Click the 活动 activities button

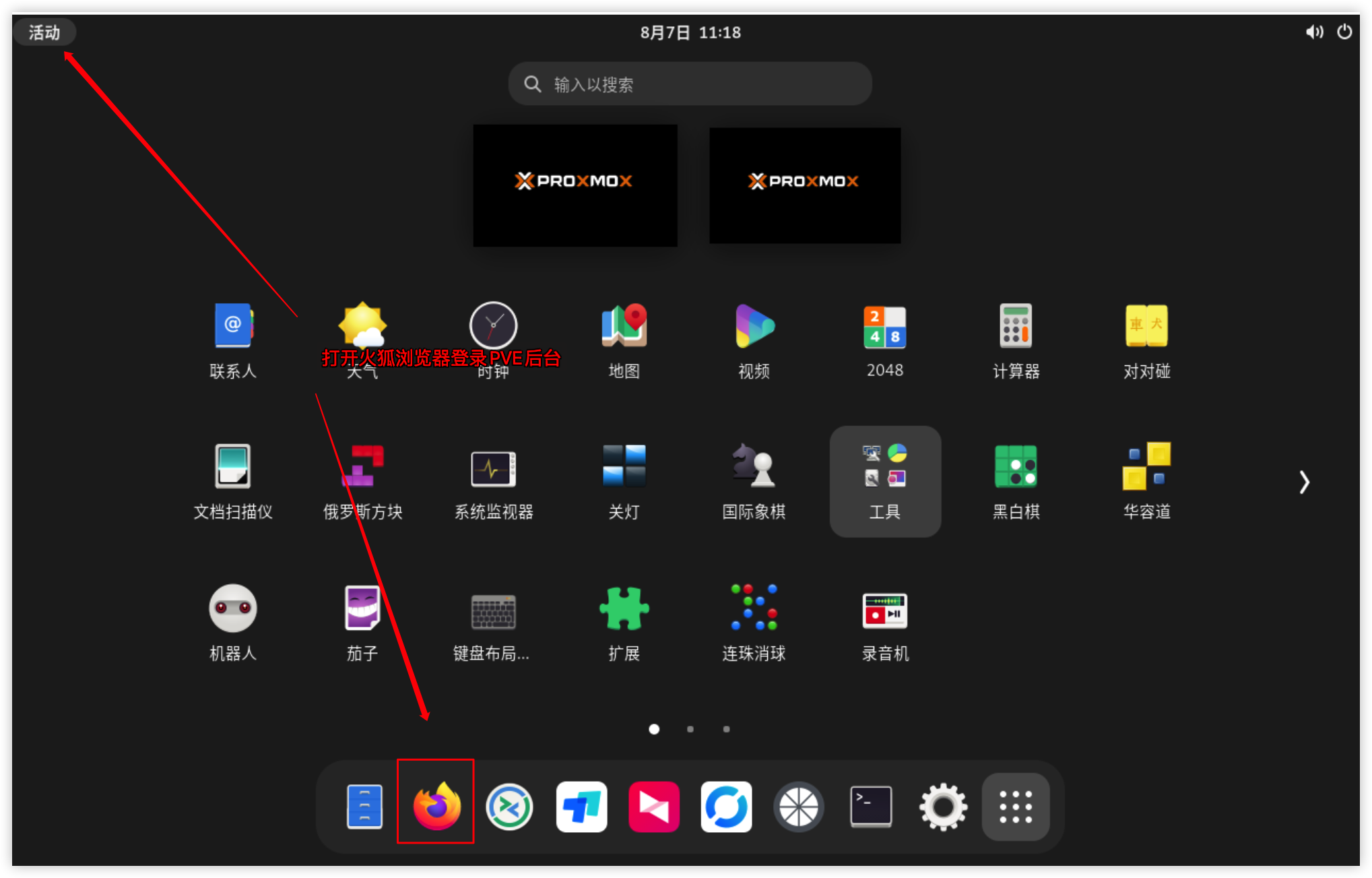pyautogui.click(x=44, y=32)
